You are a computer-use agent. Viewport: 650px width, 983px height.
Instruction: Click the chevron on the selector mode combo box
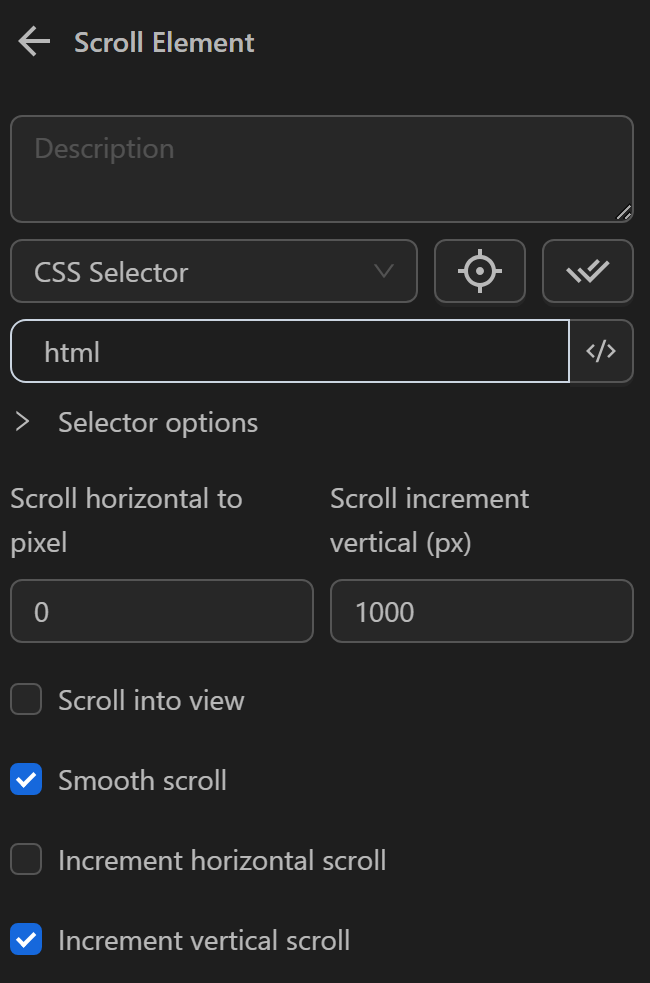pyautogui.click(x=383, y=271)
